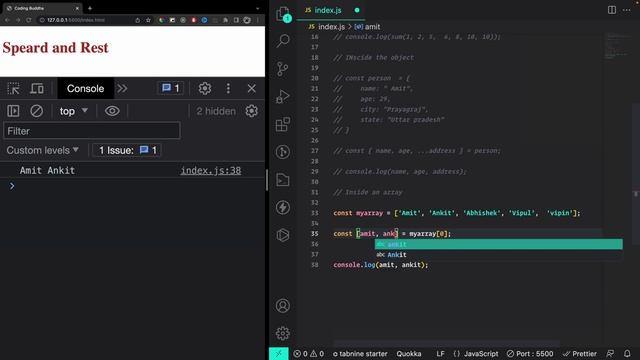Click the share icon in address bar
The height and width of the screenshot is (360, 640).
tap(138, 20)
